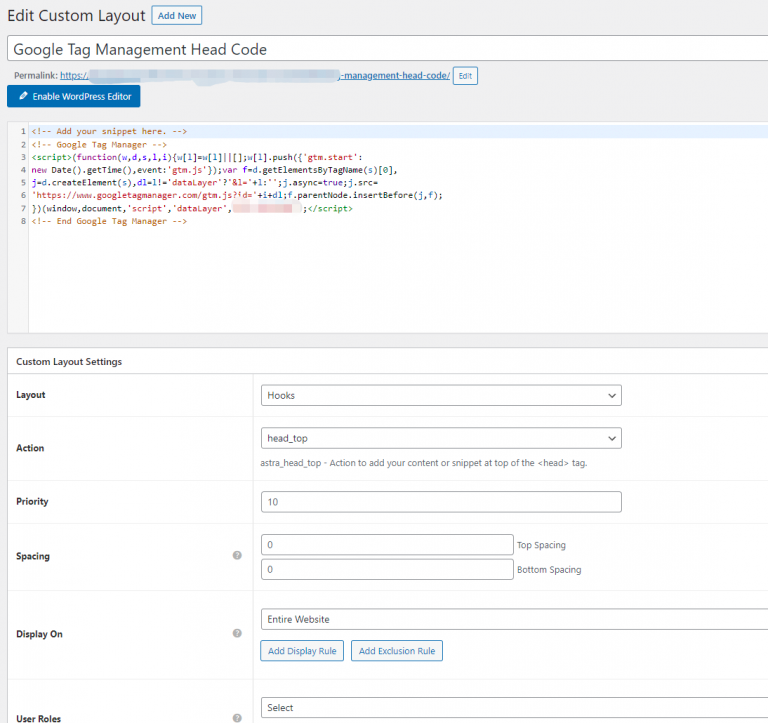Click the Custom Layout Settings heading
The image size is (768, 723).
(69, 362)
